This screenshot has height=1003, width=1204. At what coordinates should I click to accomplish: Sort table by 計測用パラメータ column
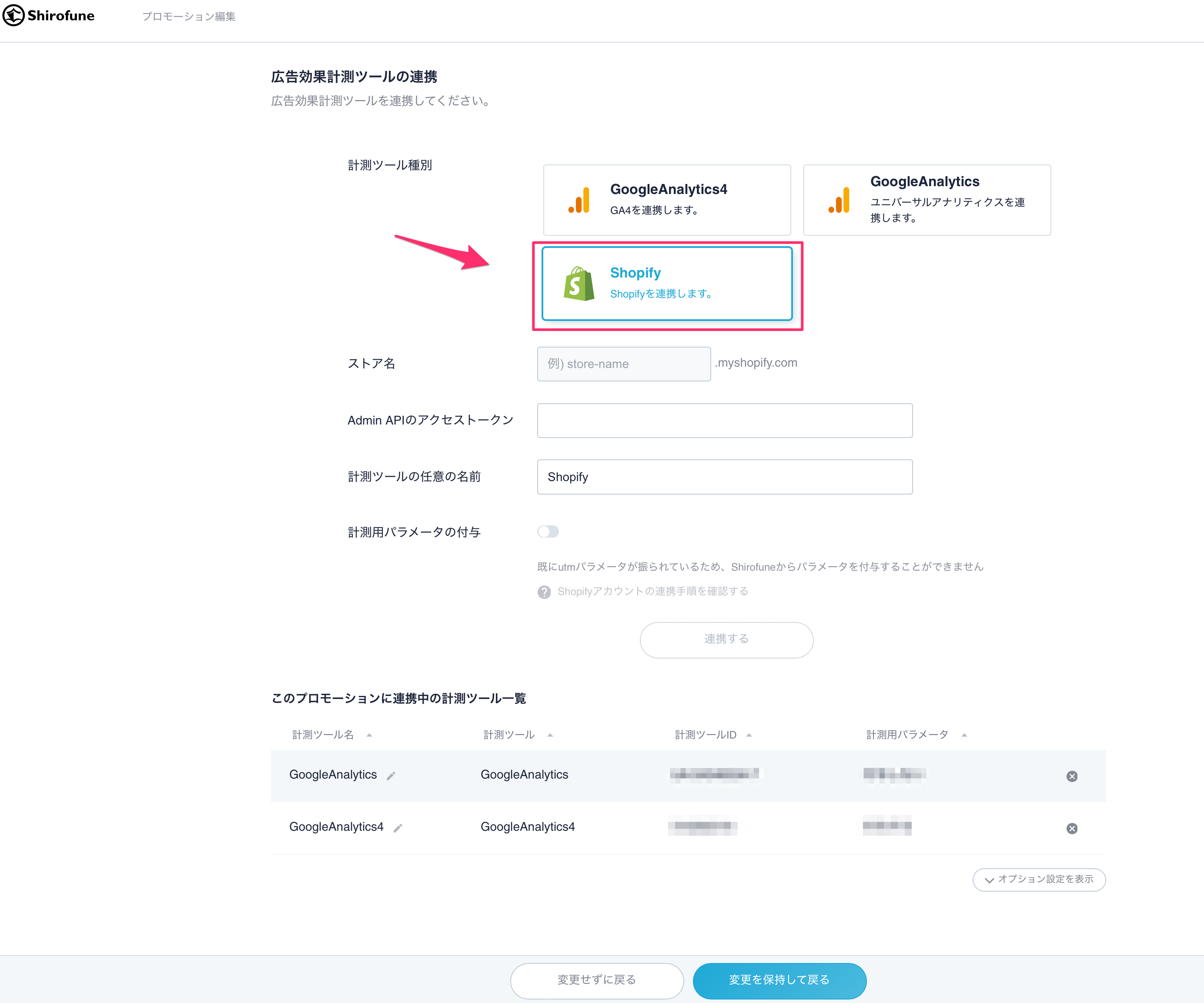(916, 735)
